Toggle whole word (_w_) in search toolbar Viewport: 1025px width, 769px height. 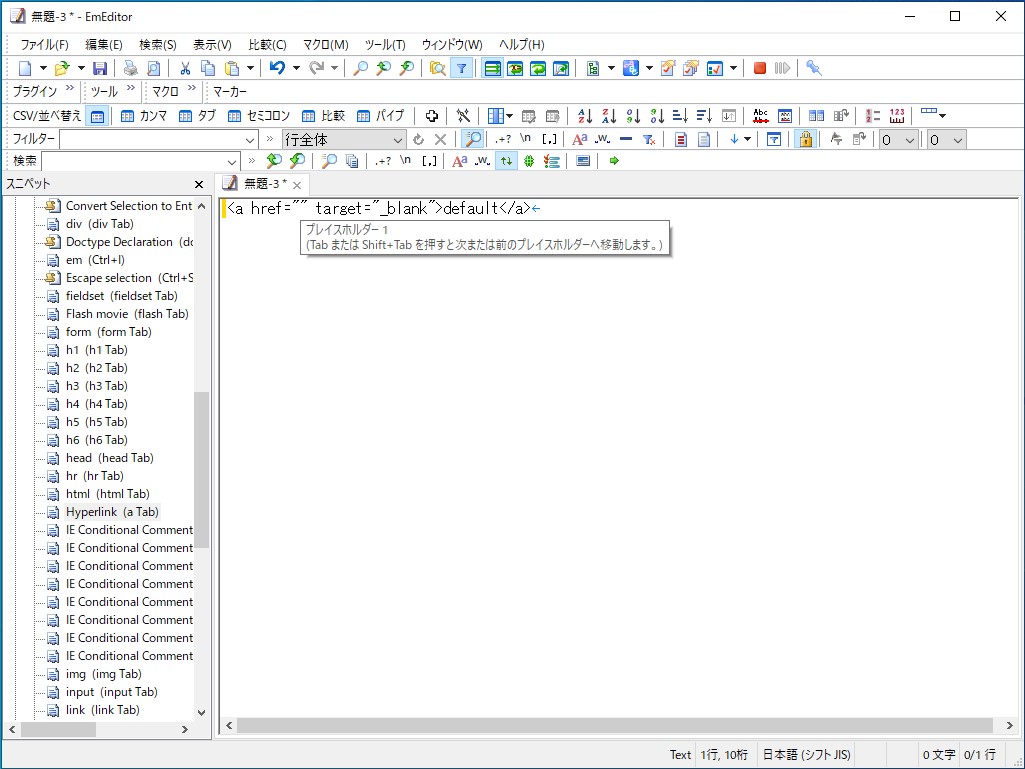(x=482, y=161)
